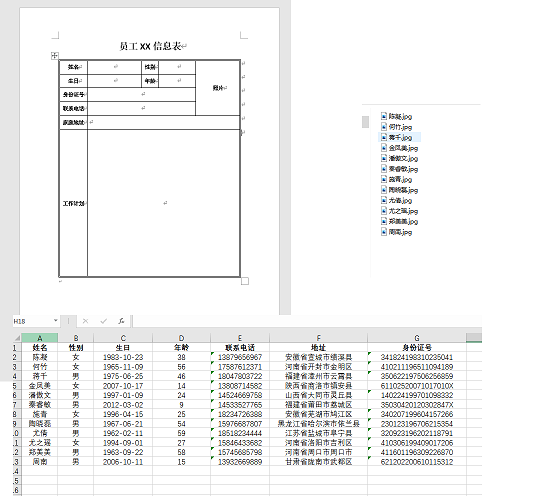Select column B header in Excel
This screenshot has height=504, width=540.
click(x=76, y=338)
